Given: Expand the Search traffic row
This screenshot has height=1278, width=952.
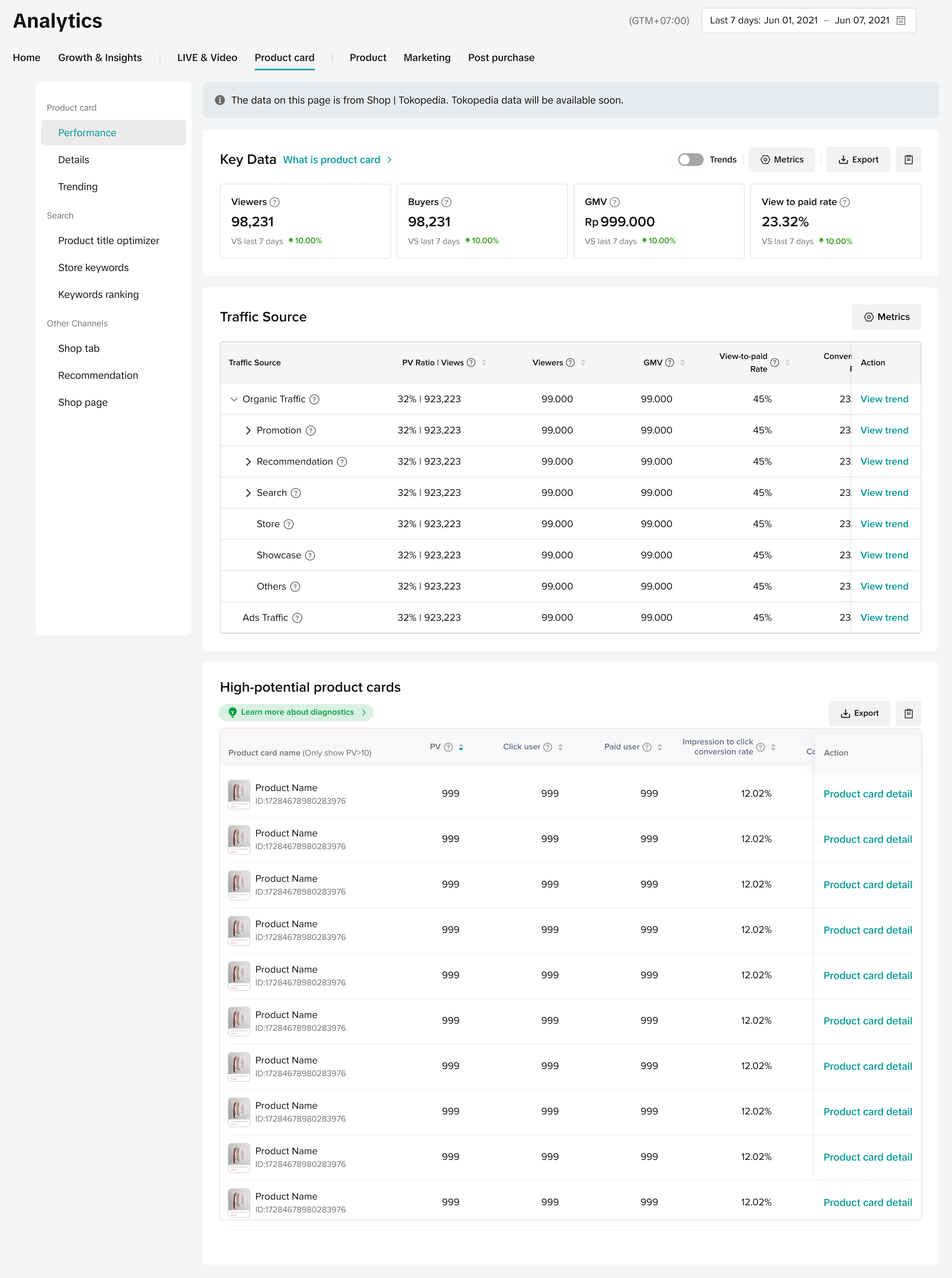Looking at the screenshot, I should [248, 493].
